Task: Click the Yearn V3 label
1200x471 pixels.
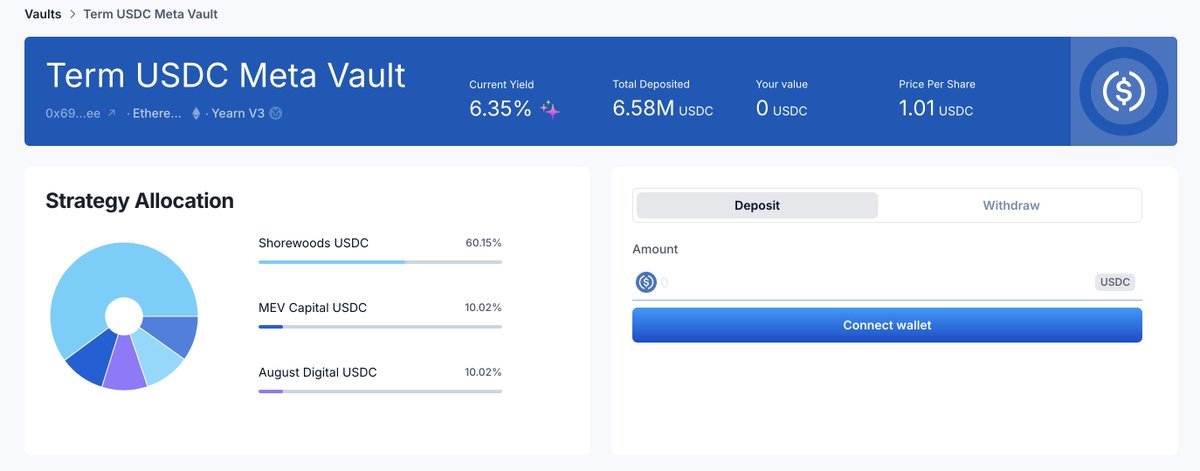Action: click(x=238, y=113)
